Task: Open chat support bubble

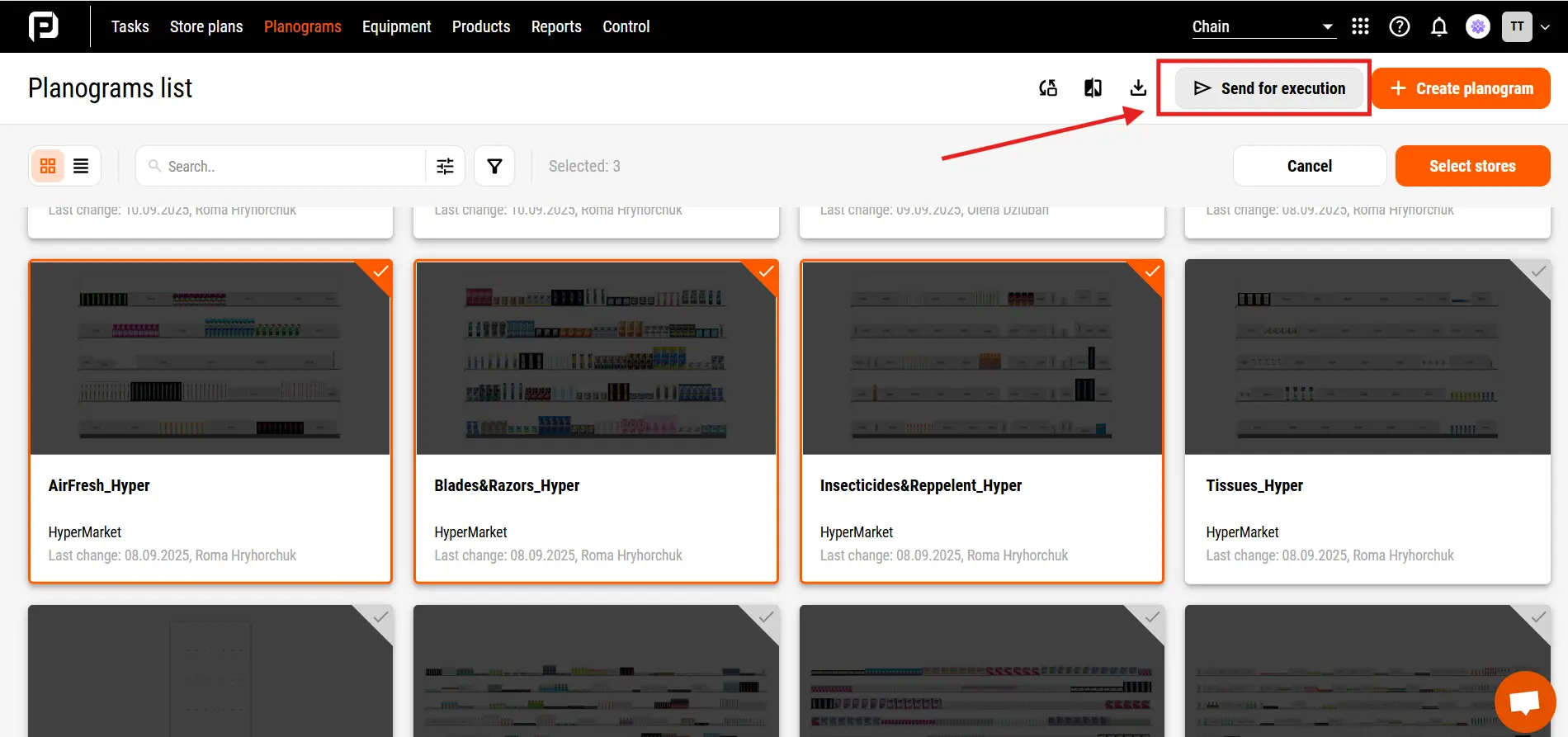Action: tap(1523, 702)
